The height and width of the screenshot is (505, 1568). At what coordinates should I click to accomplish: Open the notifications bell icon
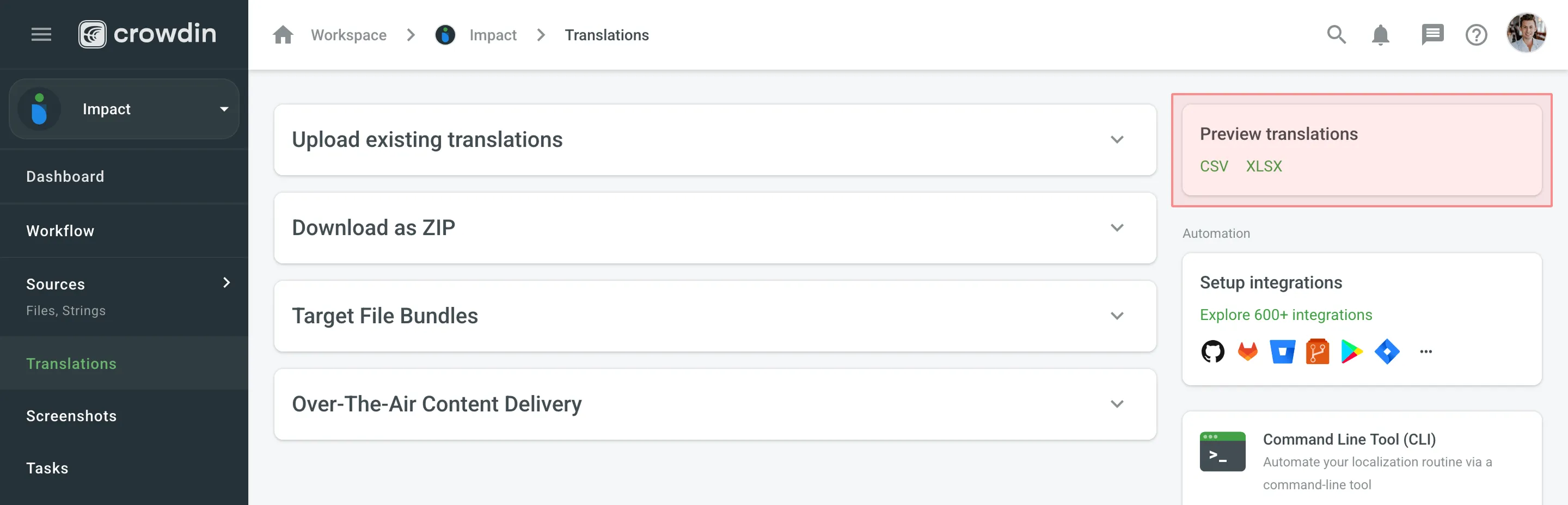1380,35
